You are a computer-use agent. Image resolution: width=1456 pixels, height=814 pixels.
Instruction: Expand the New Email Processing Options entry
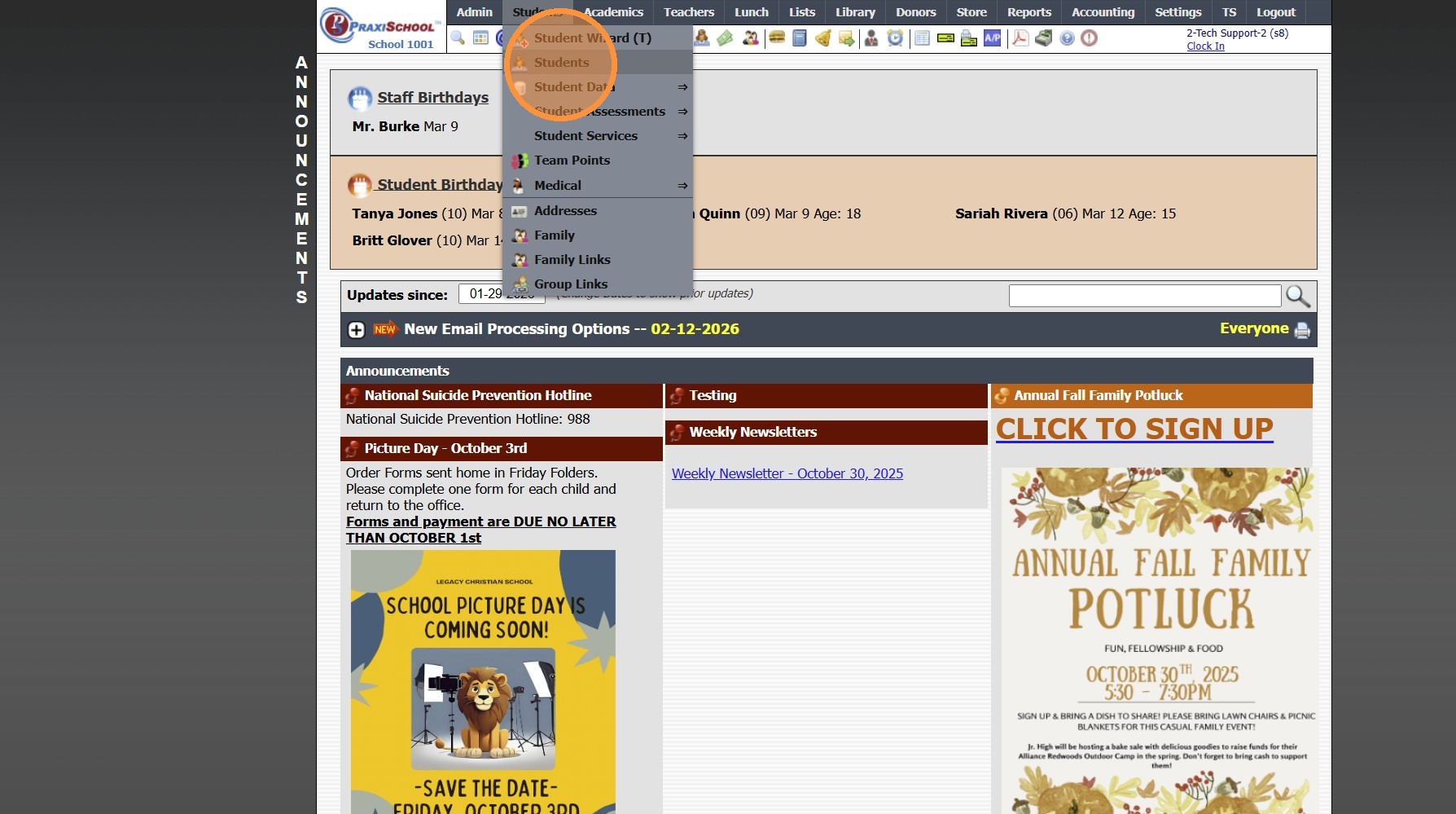[x=357, y=330]
